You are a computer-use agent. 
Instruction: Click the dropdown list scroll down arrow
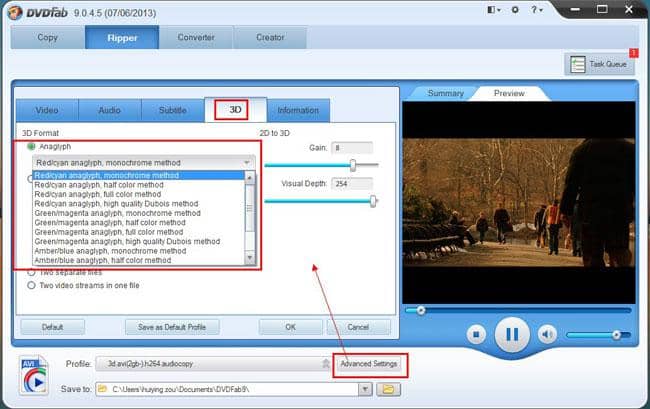point(250,258)
